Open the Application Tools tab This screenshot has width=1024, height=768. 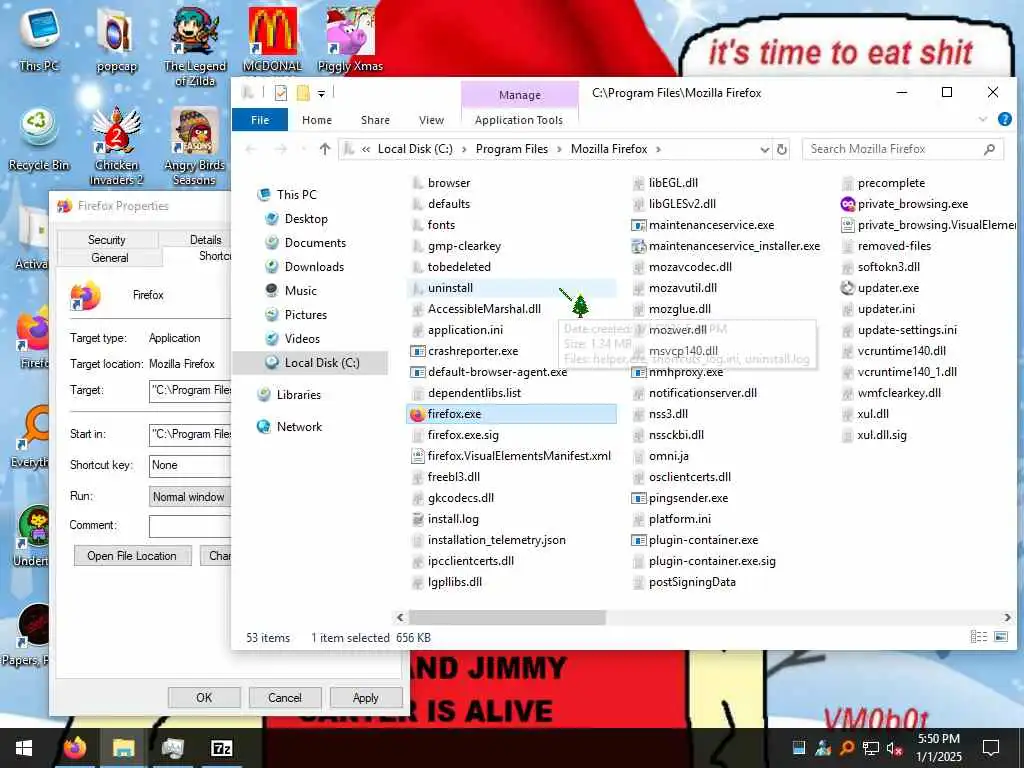pyautogui.click(x=519, y=120)
